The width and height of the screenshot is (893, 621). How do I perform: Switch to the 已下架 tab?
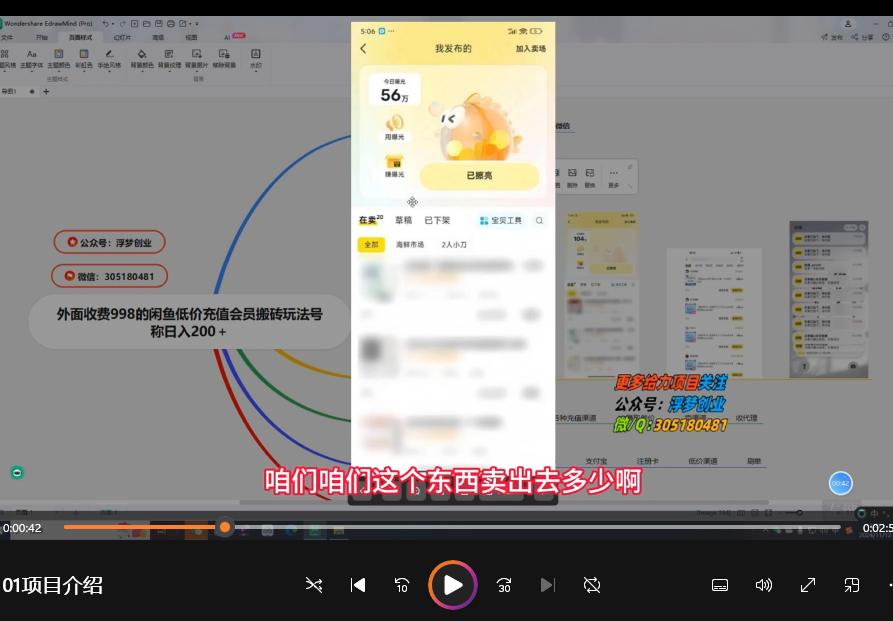pos(437,220)
